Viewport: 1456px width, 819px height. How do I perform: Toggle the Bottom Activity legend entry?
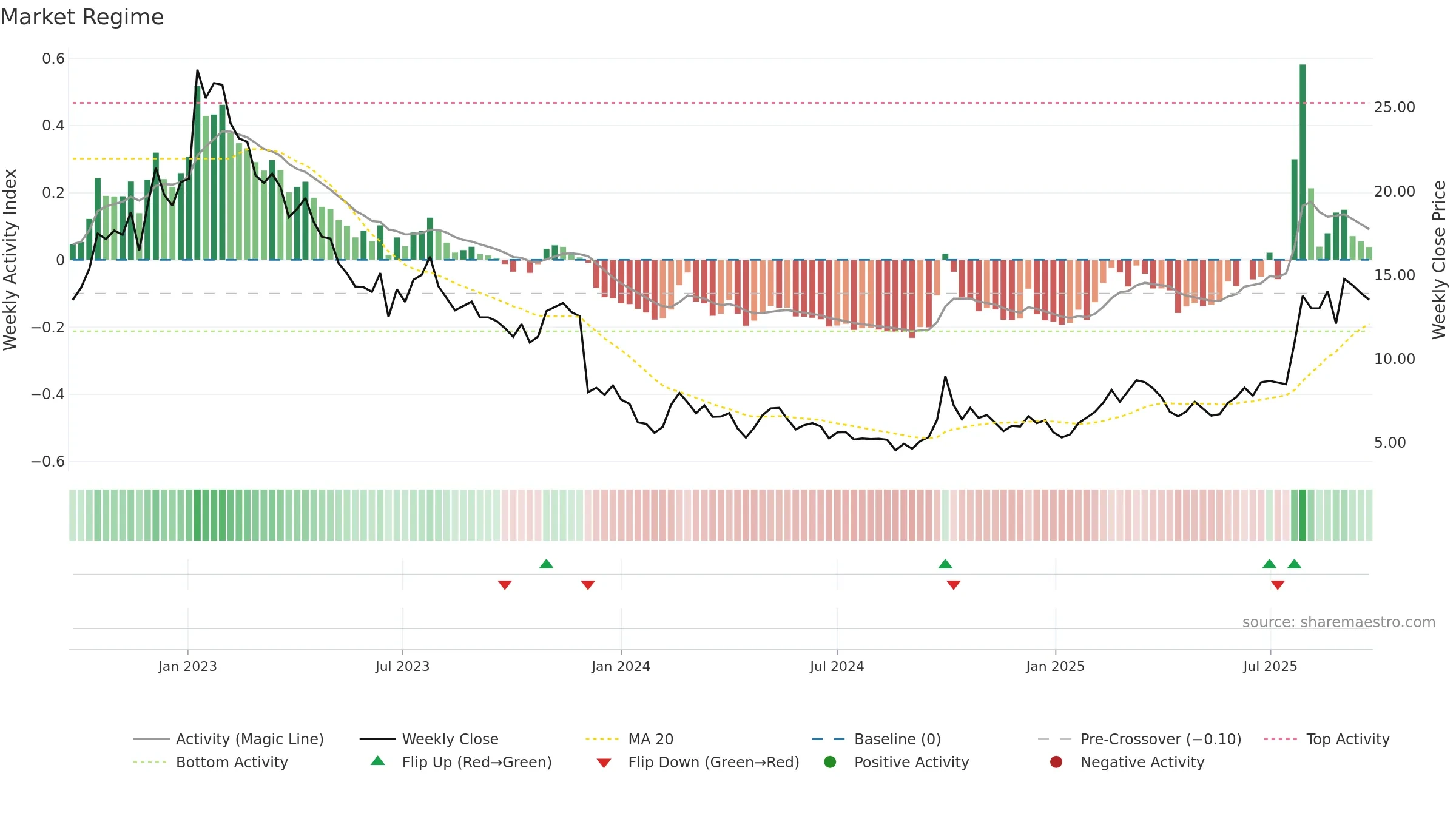click(211, 762)
